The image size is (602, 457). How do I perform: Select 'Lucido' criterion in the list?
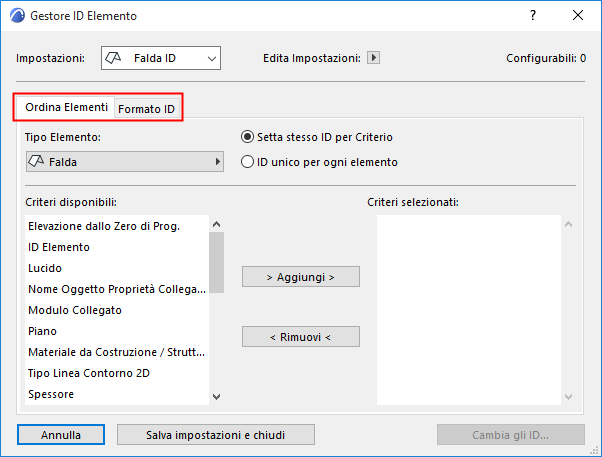click(x=45, y=268)
